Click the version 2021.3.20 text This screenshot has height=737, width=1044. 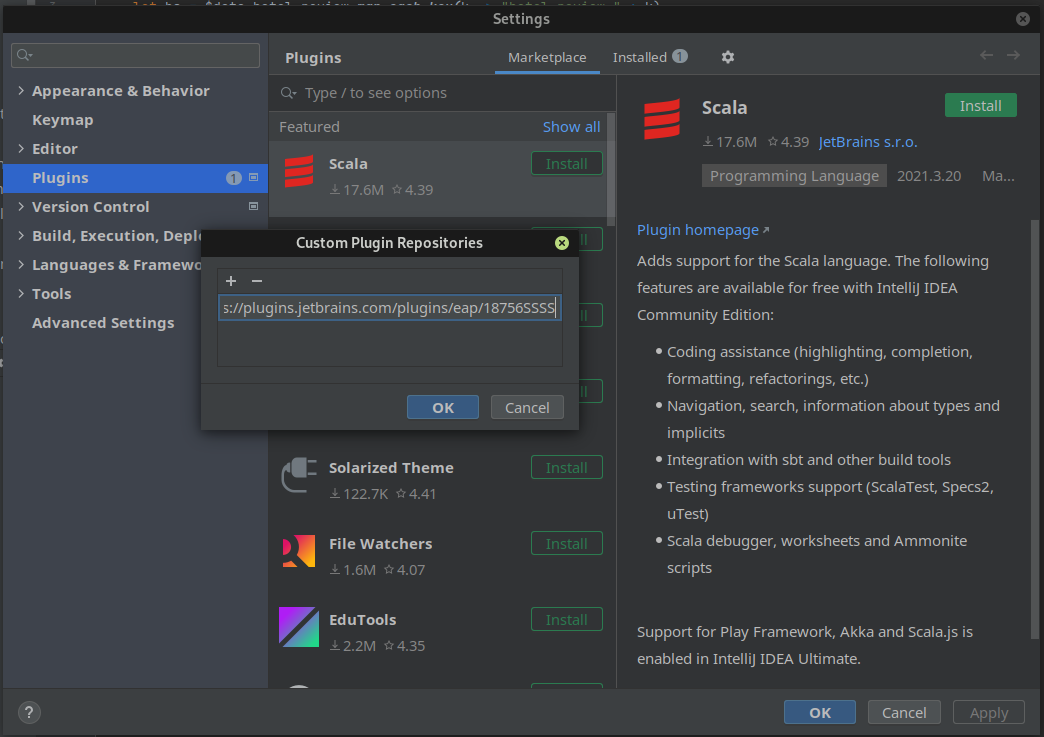pyautogui.click(x=929, y=176)
